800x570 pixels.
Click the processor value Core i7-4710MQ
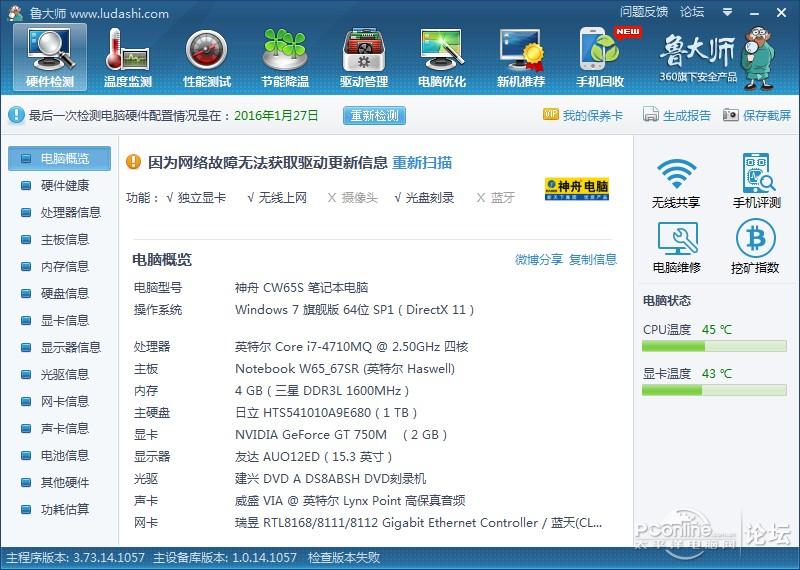(352, 346)
